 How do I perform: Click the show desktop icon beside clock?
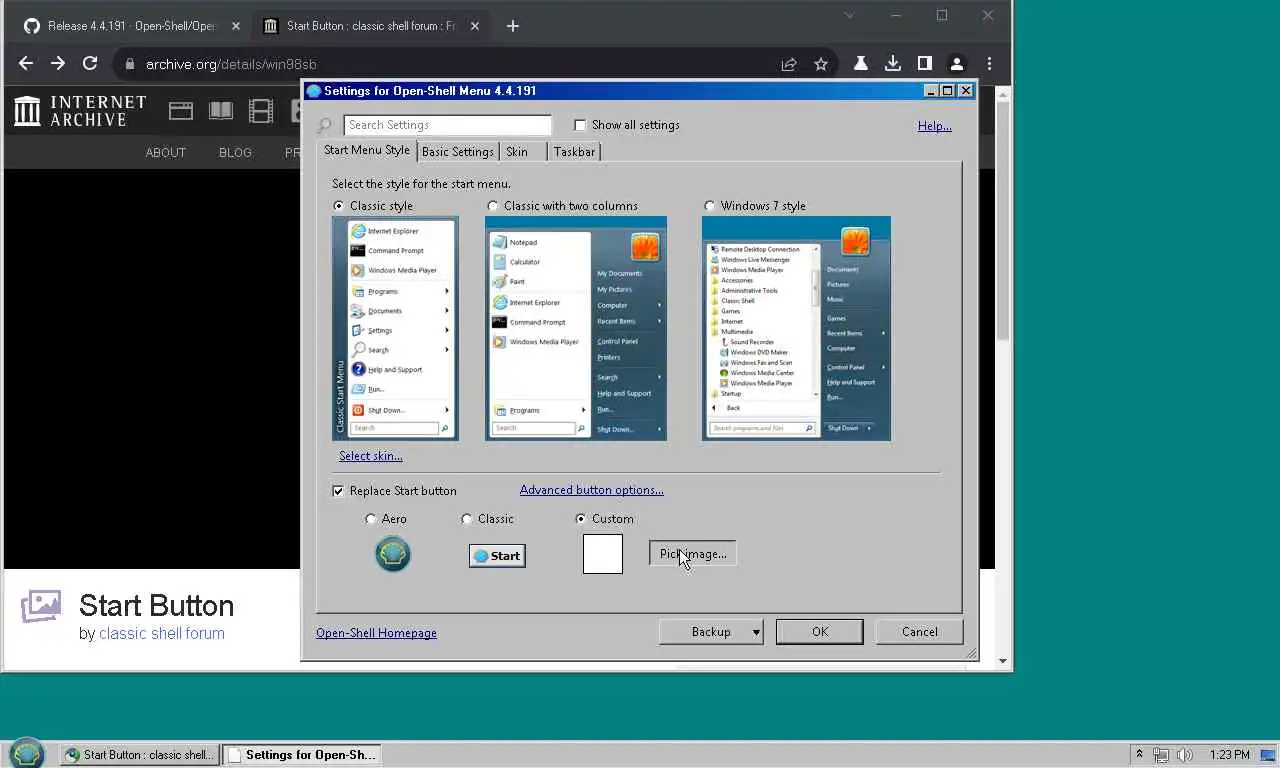(1266, 755)
